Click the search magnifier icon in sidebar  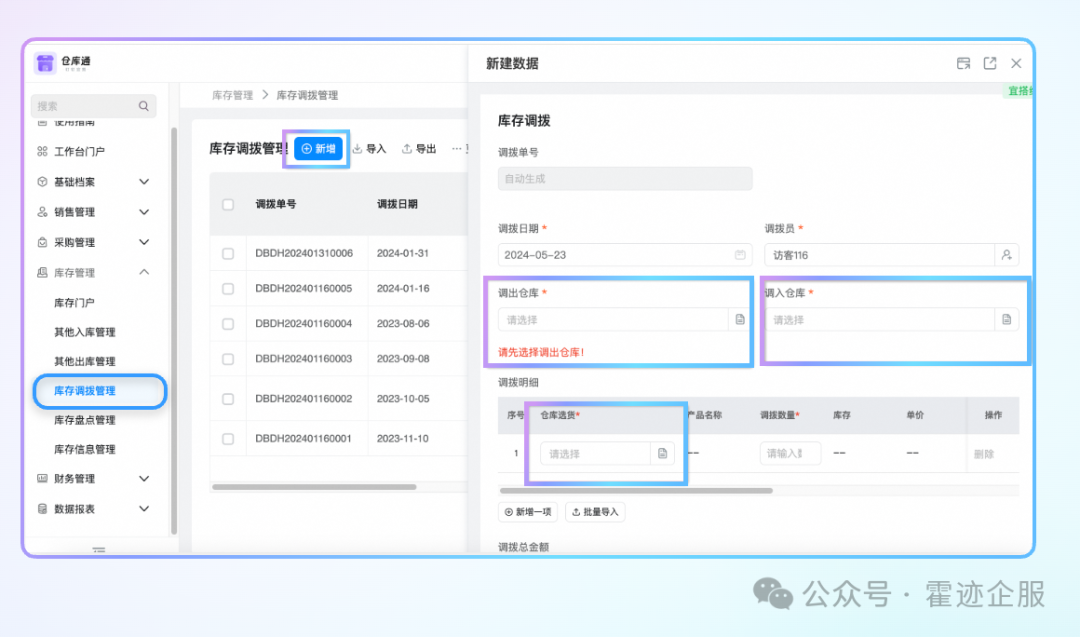144,106
